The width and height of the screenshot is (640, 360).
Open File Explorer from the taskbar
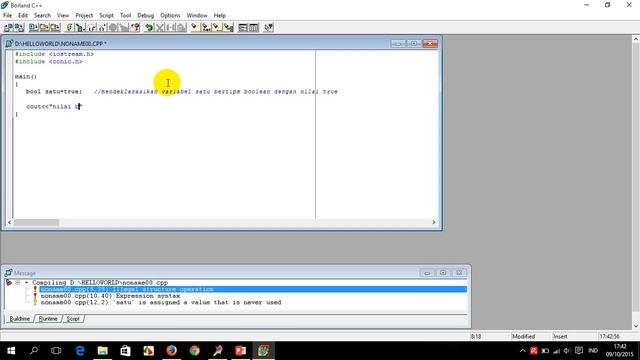coord(102,351)
